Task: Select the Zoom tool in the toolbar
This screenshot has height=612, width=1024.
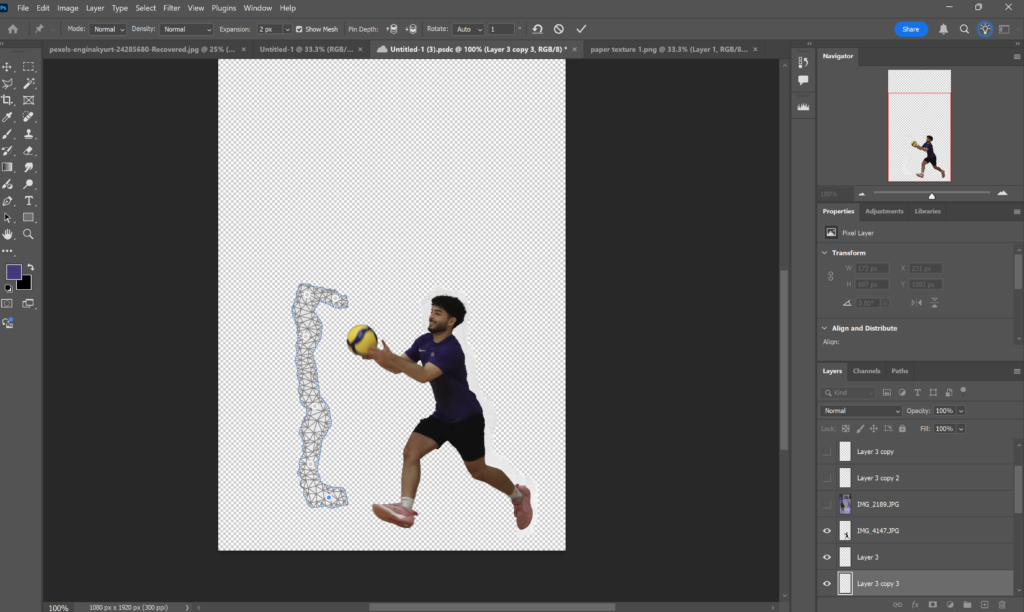Action: pyautogui.click(x=29, y=234)
